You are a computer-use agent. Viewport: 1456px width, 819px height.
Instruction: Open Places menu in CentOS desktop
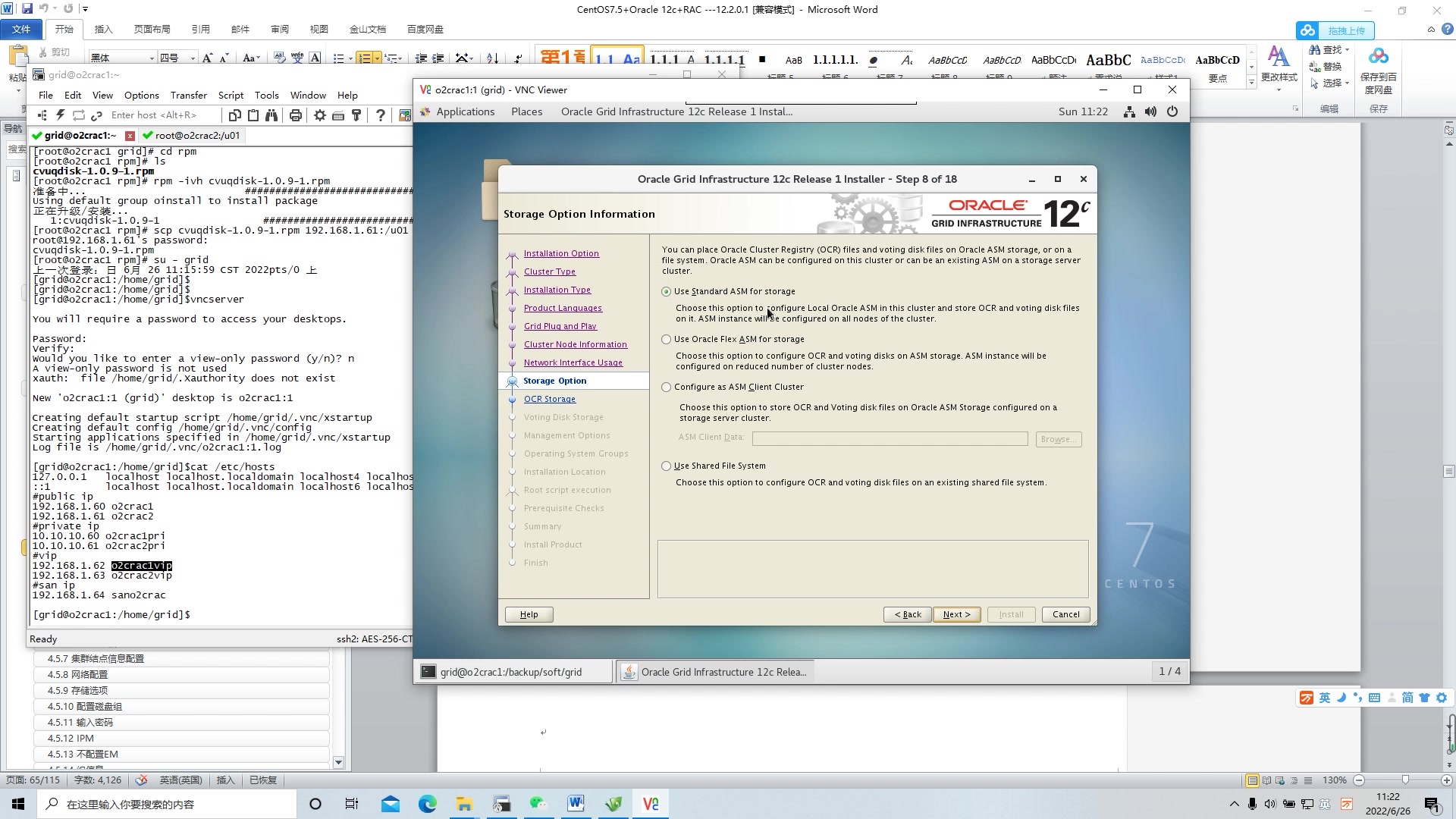coord(526,111)
